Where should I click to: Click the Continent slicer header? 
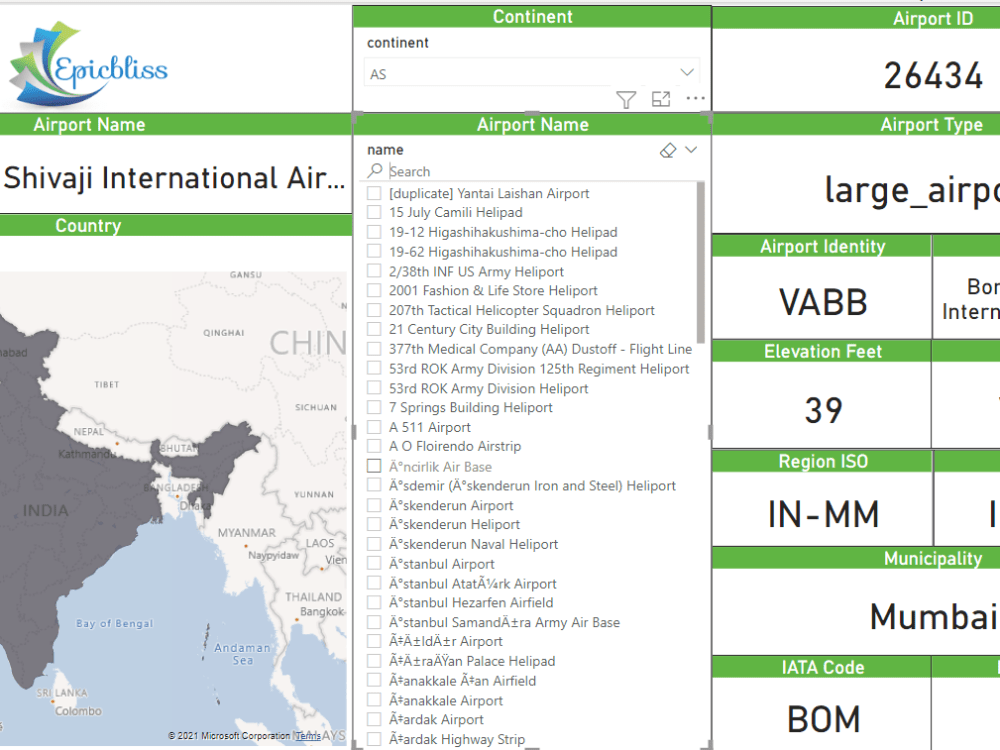532,17
